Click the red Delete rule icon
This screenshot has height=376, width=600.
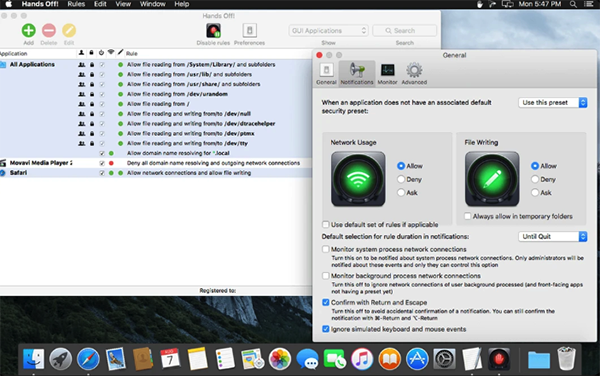49,30
